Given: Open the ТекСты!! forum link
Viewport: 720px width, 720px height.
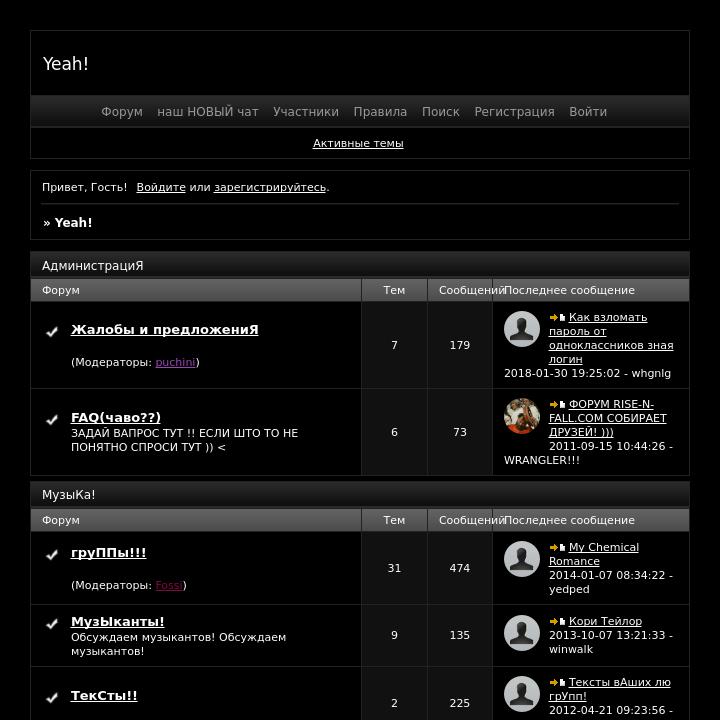Looking at the screenshot, I should [104, 696].
